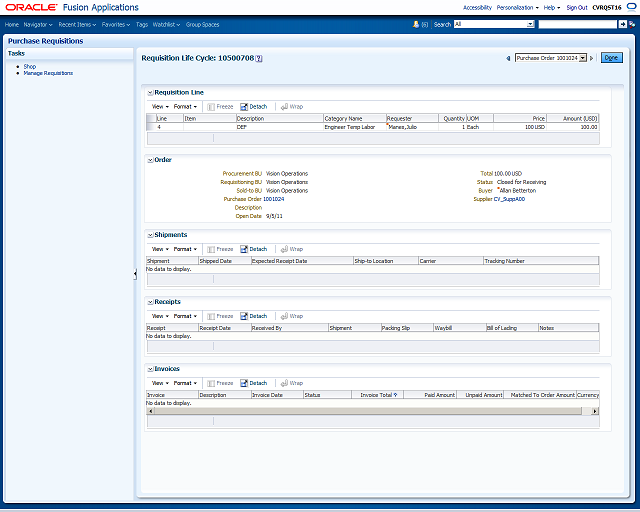Open Supplier CV_SuppA00 link
The height and width of the screenshot is (512, 640).
tap(509, 199)
